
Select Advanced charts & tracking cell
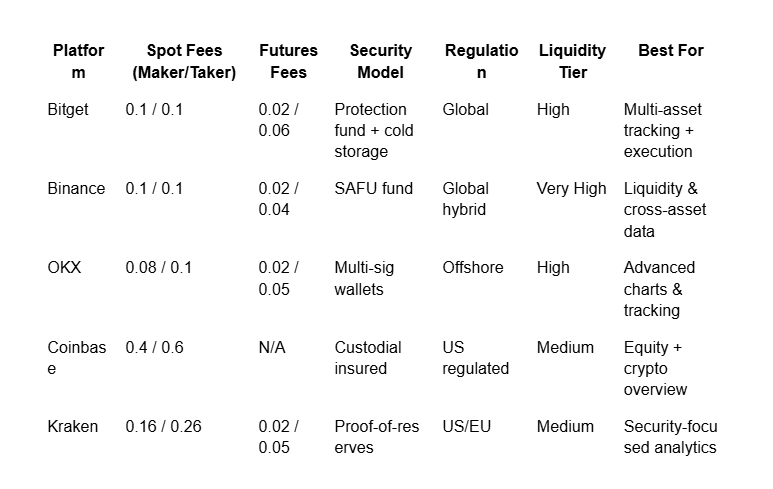pyautogui.click(x=659, y=289)
